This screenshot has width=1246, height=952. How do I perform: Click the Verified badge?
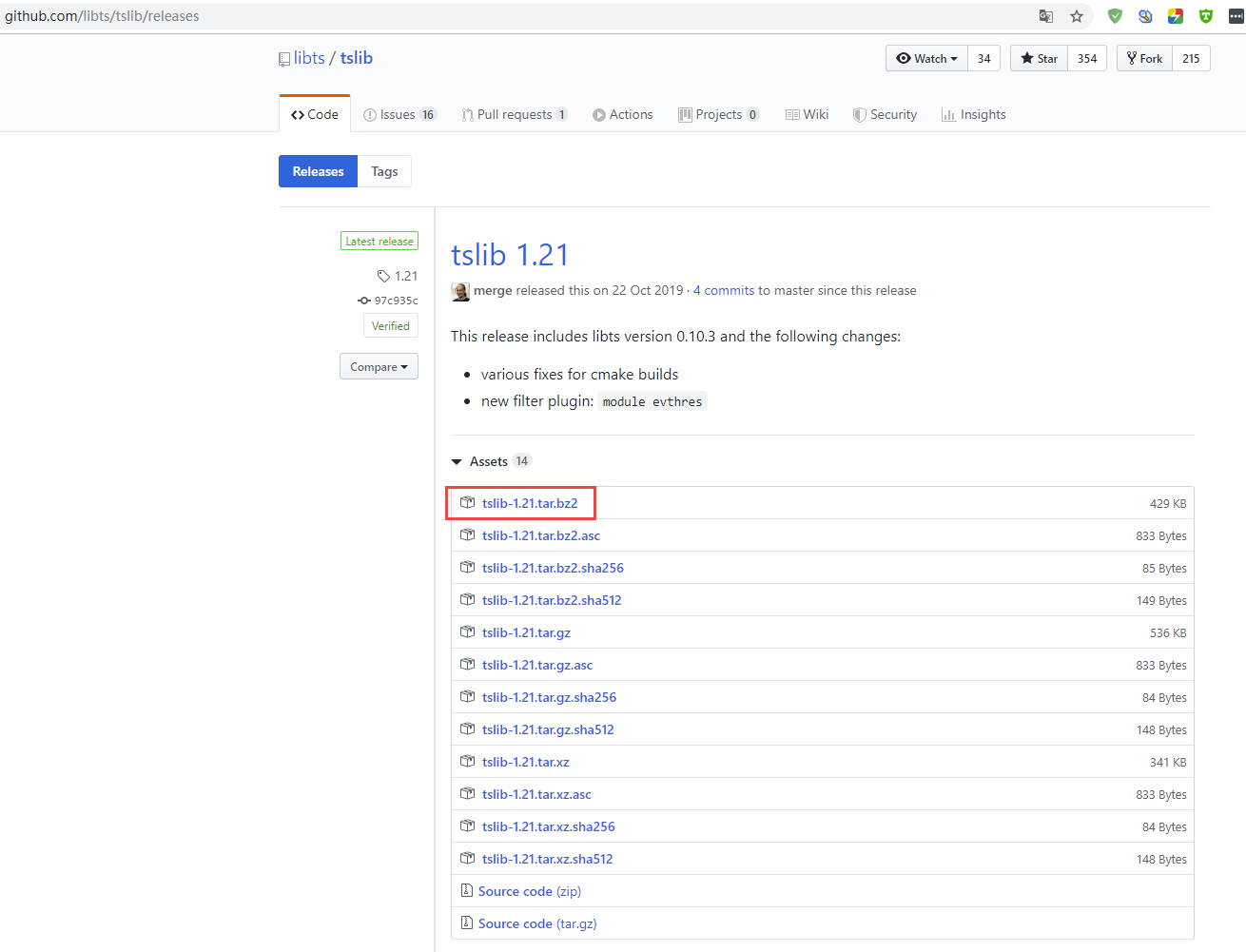click(391, 325)
